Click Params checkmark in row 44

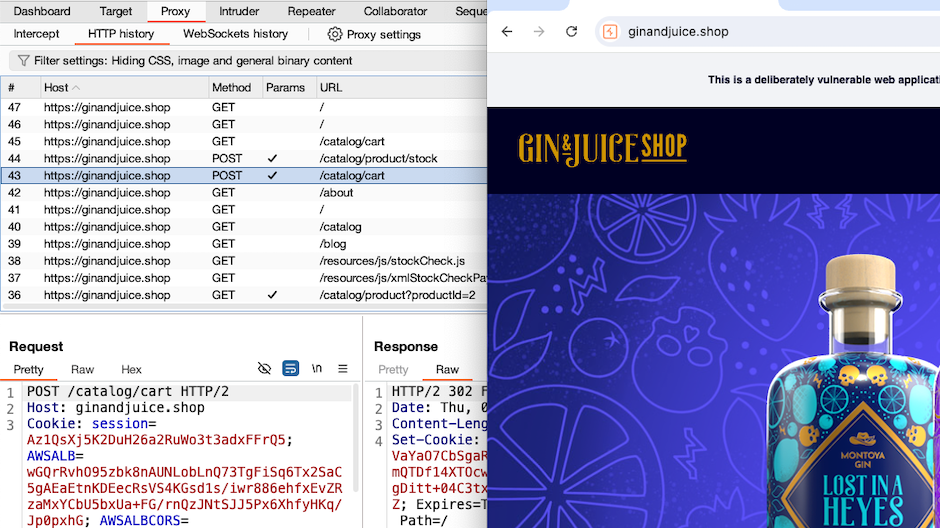(272, 158)
